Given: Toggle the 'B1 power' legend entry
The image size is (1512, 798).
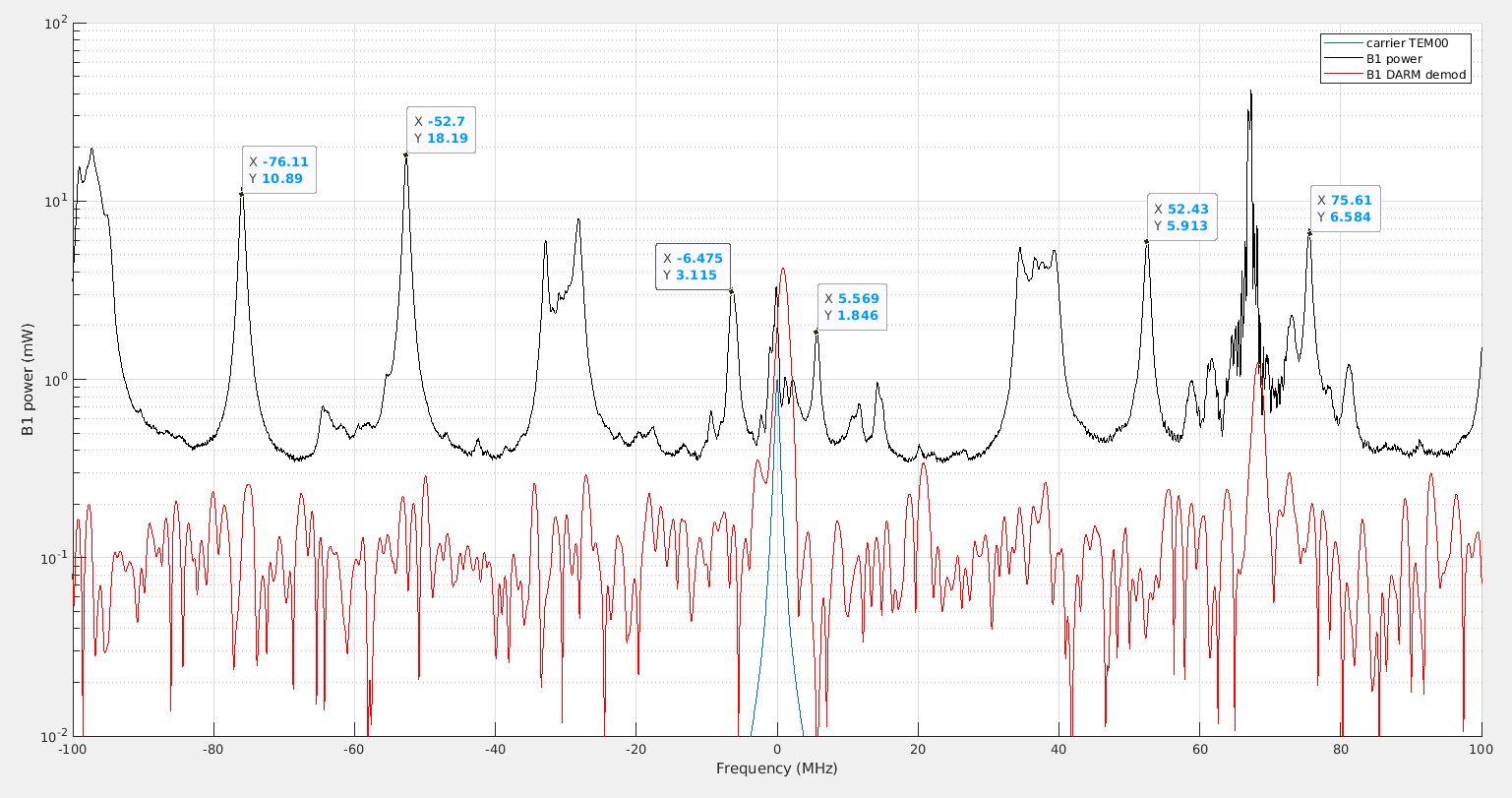Looking at the screenshot, I should [1394, 59].
